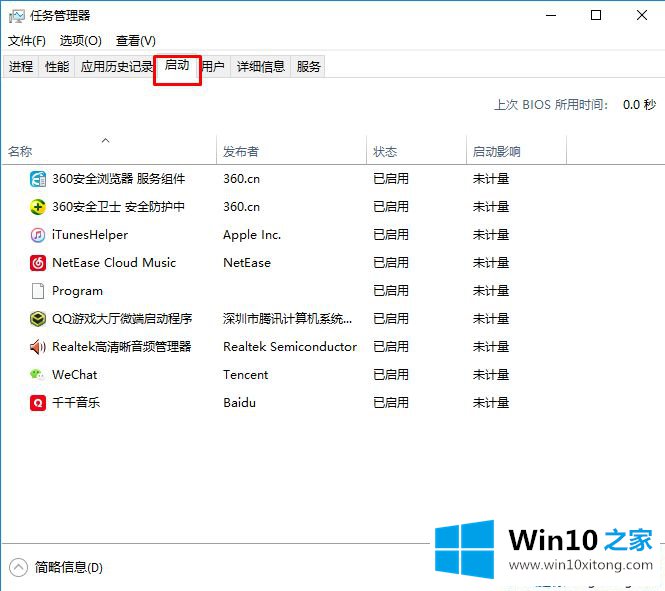Viewport: 665px width, 591px height.
Task: Click the Task Manager title bar icon
Action: pyautogui.click(x=17, y=16)
